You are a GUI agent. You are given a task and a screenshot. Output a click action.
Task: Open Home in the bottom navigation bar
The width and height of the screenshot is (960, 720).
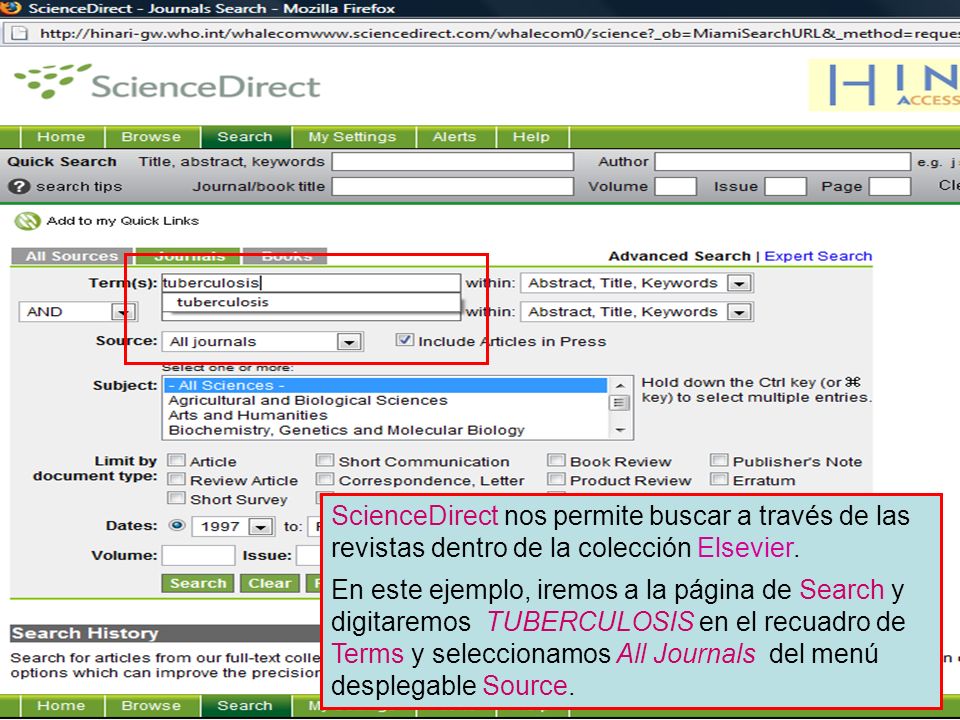point(61,705)
